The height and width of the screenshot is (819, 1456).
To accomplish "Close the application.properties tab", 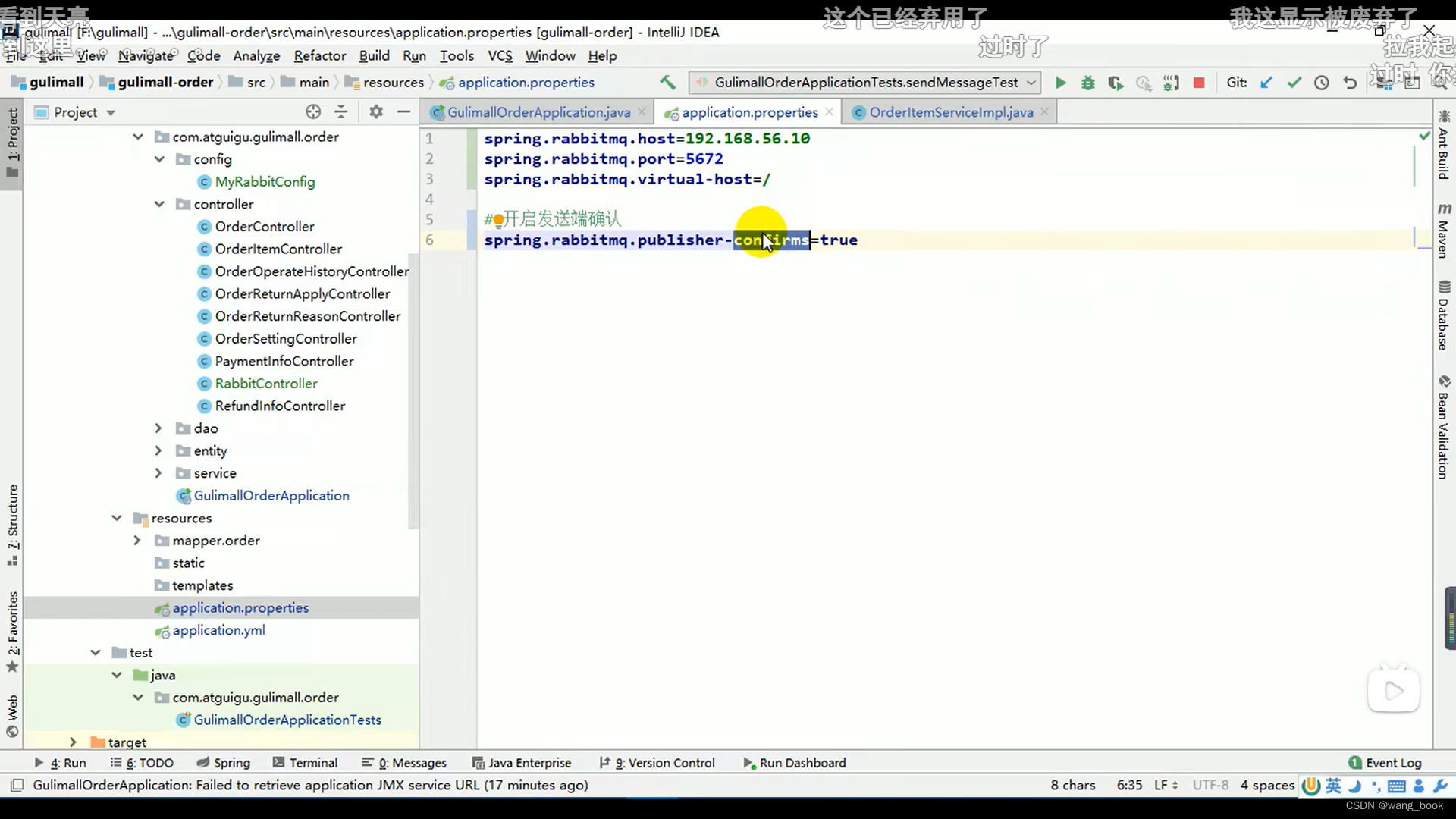I will tap(829, 111).
